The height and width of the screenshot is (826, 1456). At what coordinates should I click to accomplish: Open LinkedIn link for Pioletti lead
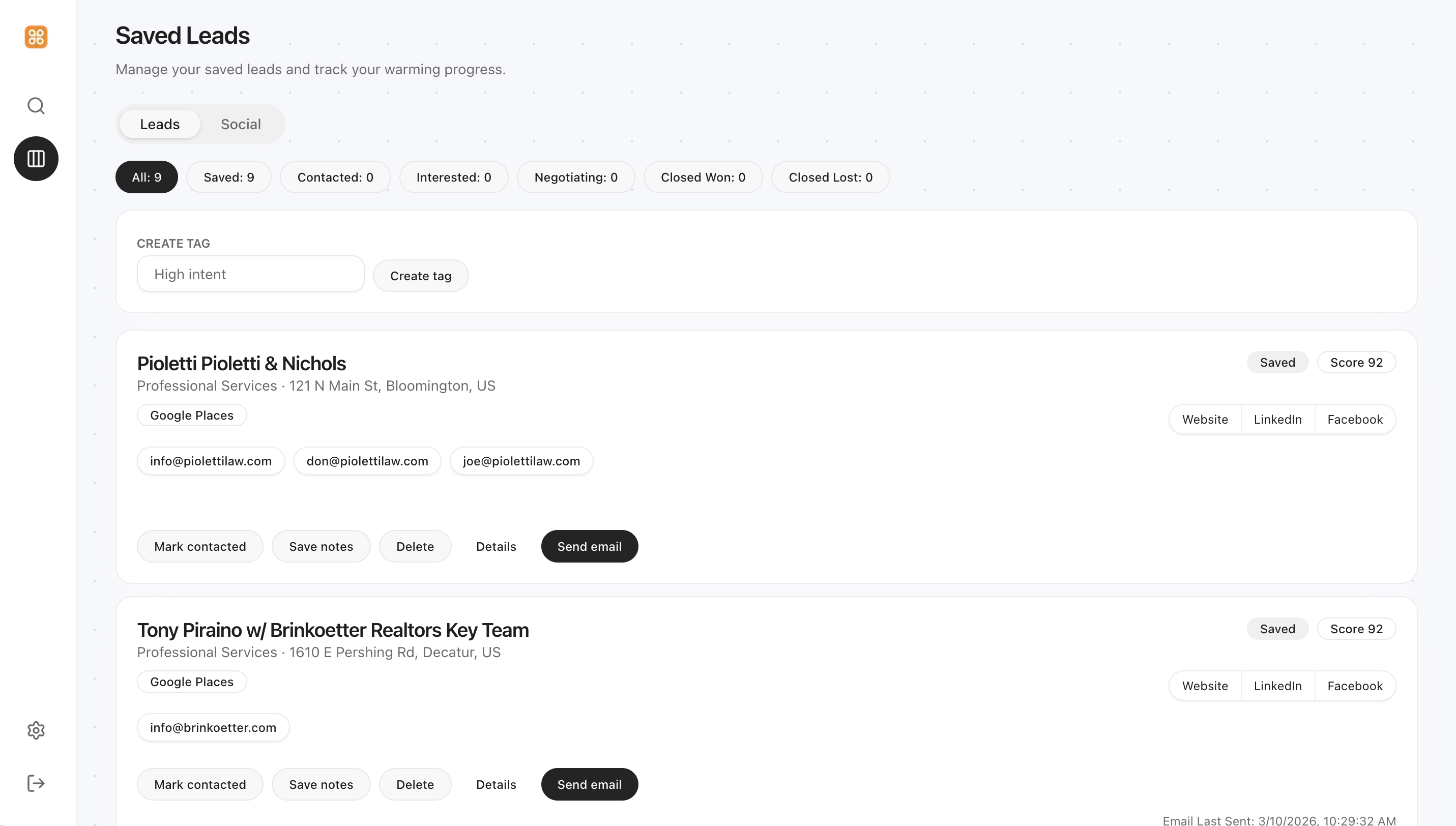coord(1277,419)
